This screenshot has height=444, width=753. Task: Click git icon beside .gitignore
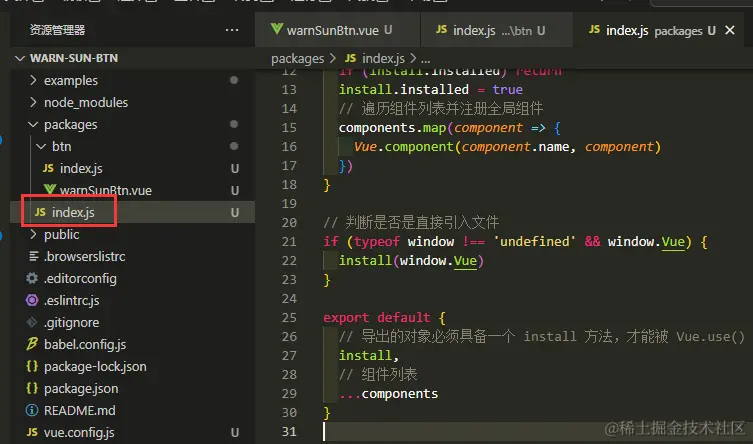click(32, 322)
